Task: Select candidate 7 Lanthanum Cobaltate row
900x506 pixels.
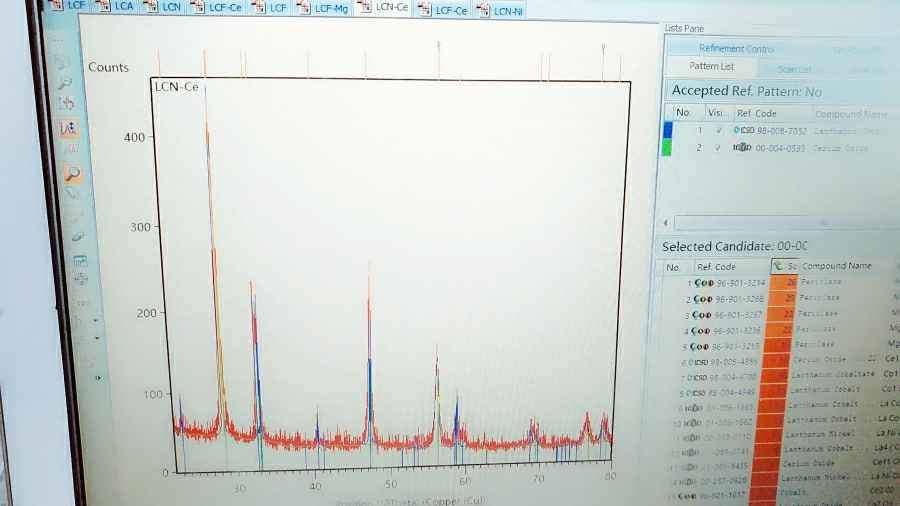Action: 778,376
